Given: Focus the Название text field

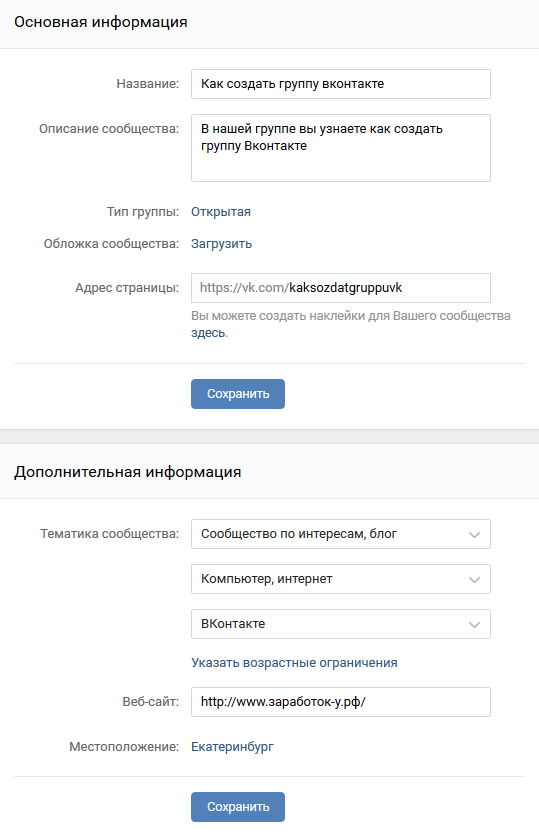Looking at the screenshot, I should pyautogui.click(x=341, y=84).
